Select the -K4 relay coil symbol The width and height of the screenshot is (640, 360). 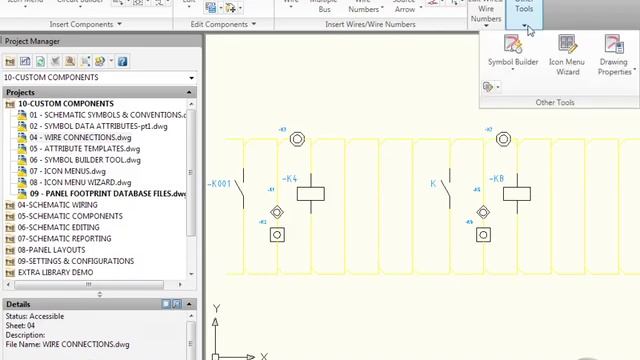coord(311,193)
